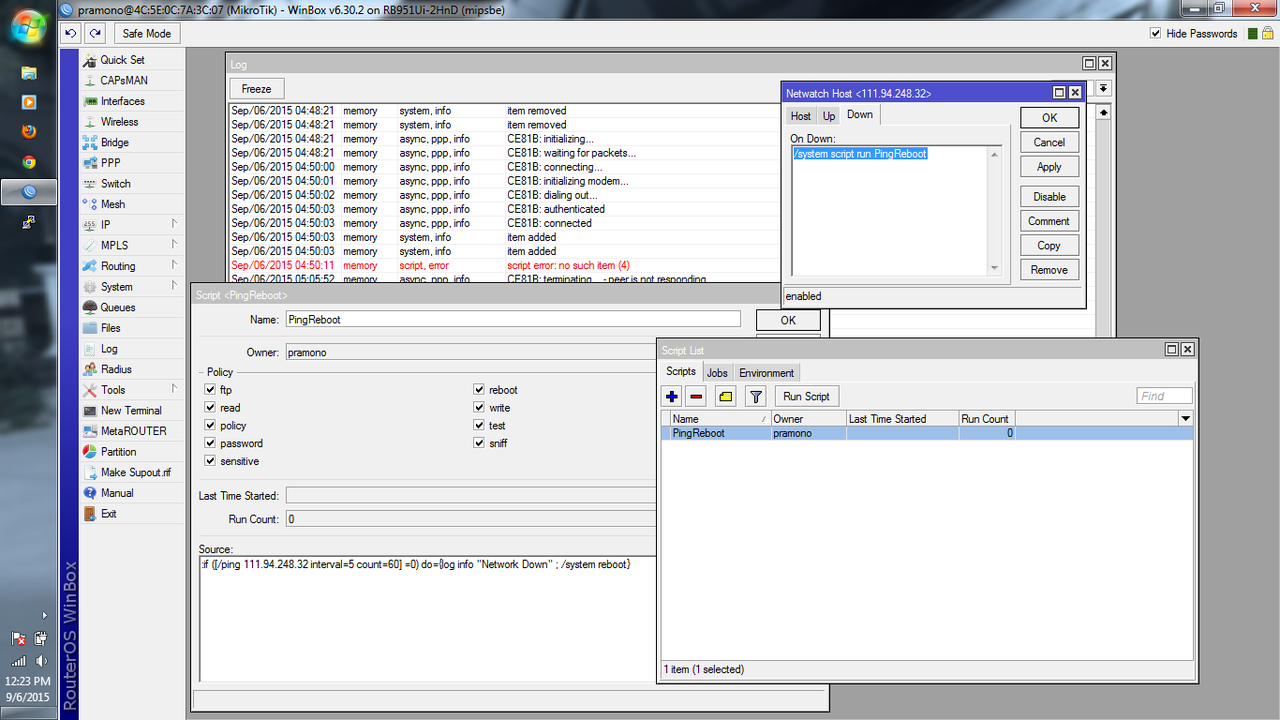Open the Radius menu
This screenshot has height=720, width=1280.
[x=115, y=369]
